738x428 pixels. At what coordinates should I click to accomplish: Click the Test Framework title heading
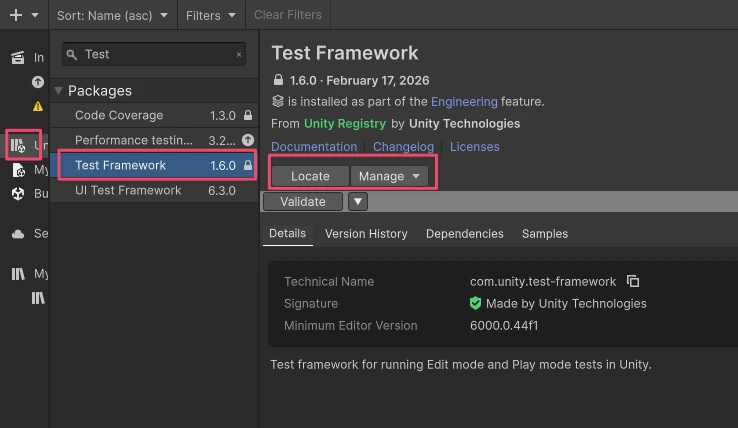345,53
